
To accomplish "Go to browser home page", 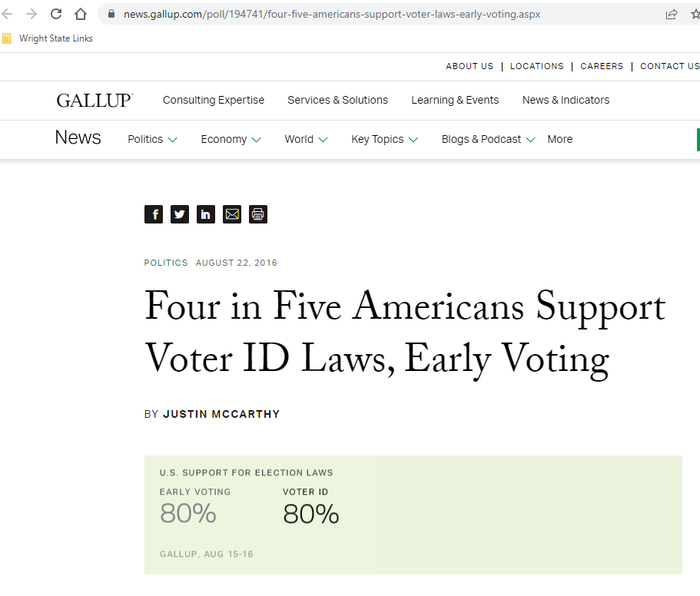I will (x=81, y=14).
